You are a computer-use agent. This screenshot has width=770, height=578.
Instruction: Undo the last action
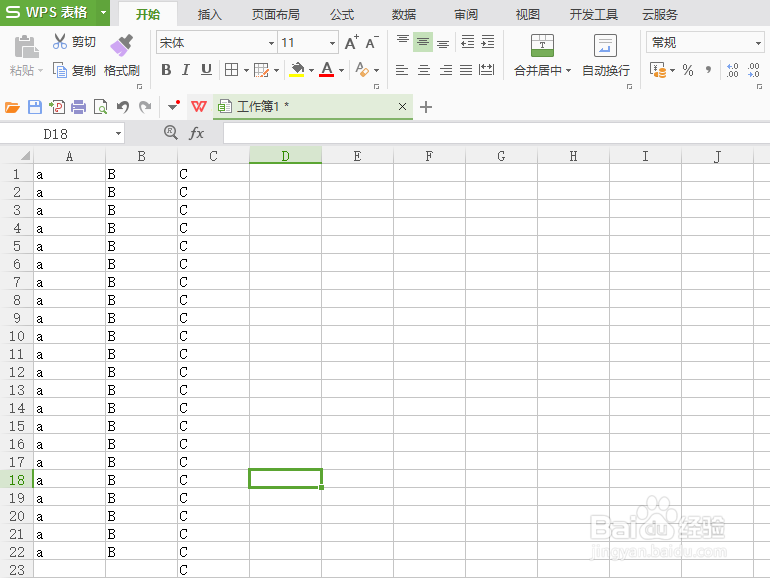point(123,107)
